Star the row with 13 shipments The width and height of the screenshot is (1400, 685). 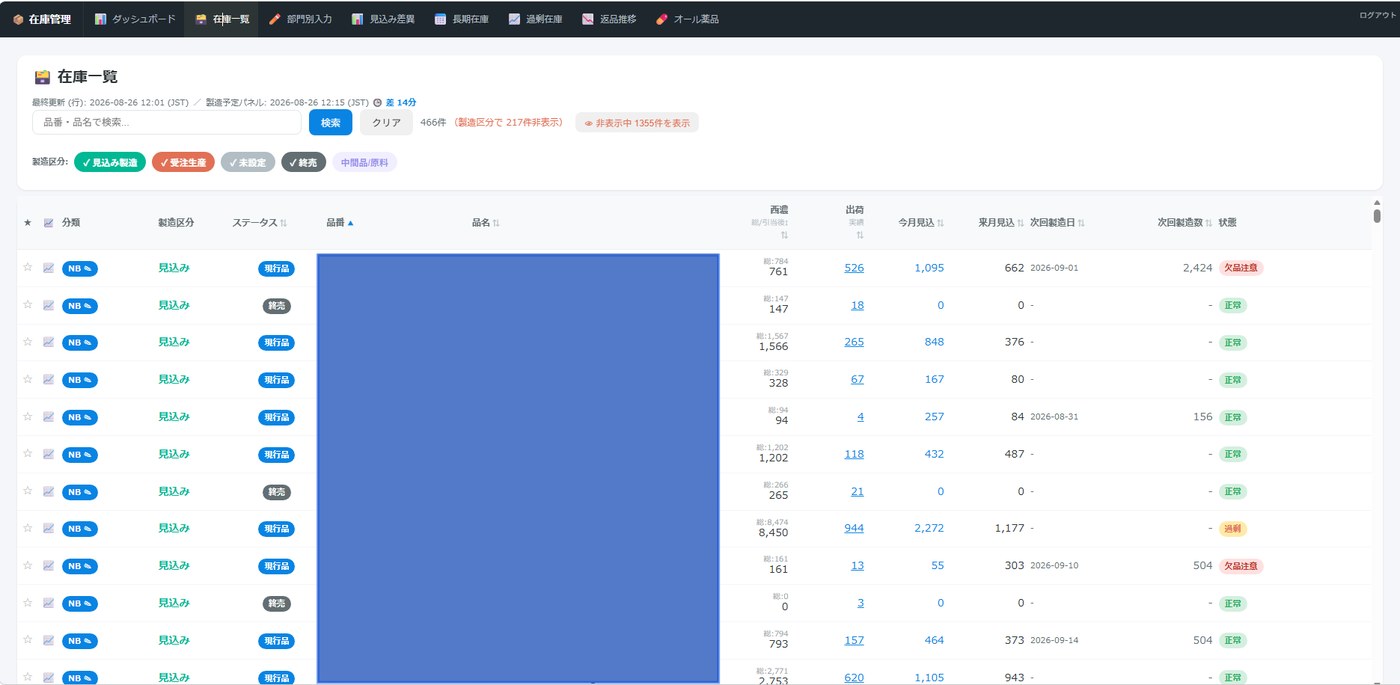click(28, 565)
